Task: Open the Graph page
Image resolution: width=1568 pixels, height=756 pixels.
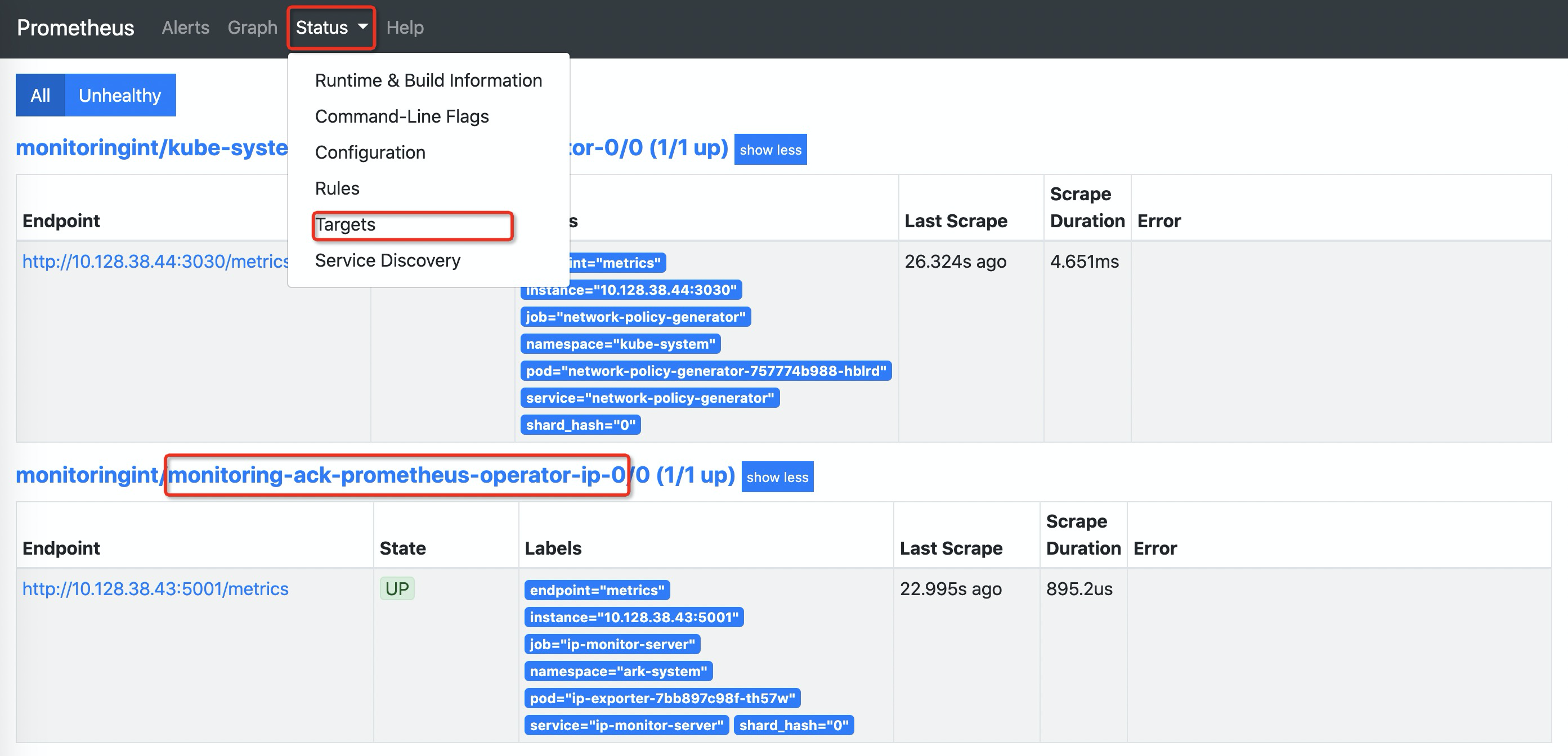Action: pos(252,28)
